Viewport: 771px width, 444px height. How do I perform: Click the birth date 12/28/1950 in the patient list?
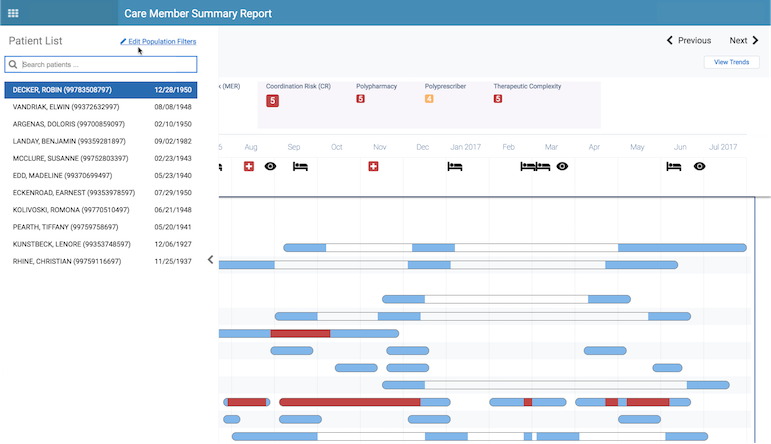(173, 90)
